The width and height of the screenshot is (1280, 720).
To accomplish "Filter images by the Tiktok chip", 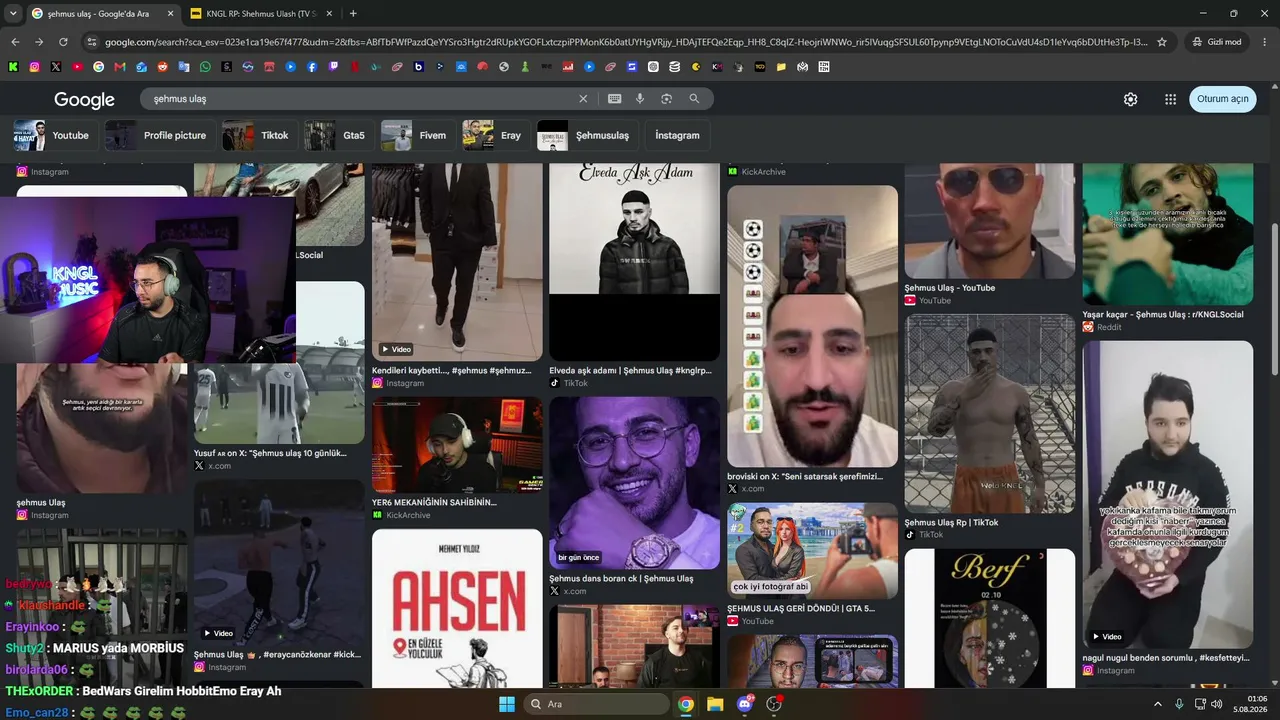I will coord(258,136).
